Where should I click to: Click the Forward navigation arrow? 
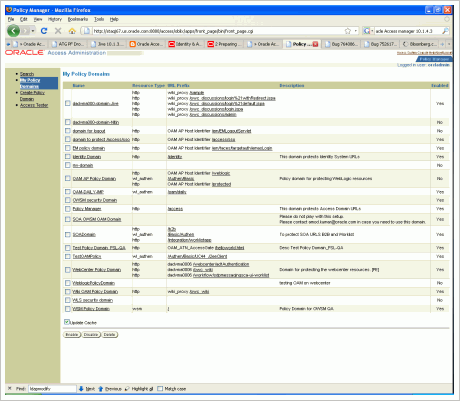click(26, 31)
